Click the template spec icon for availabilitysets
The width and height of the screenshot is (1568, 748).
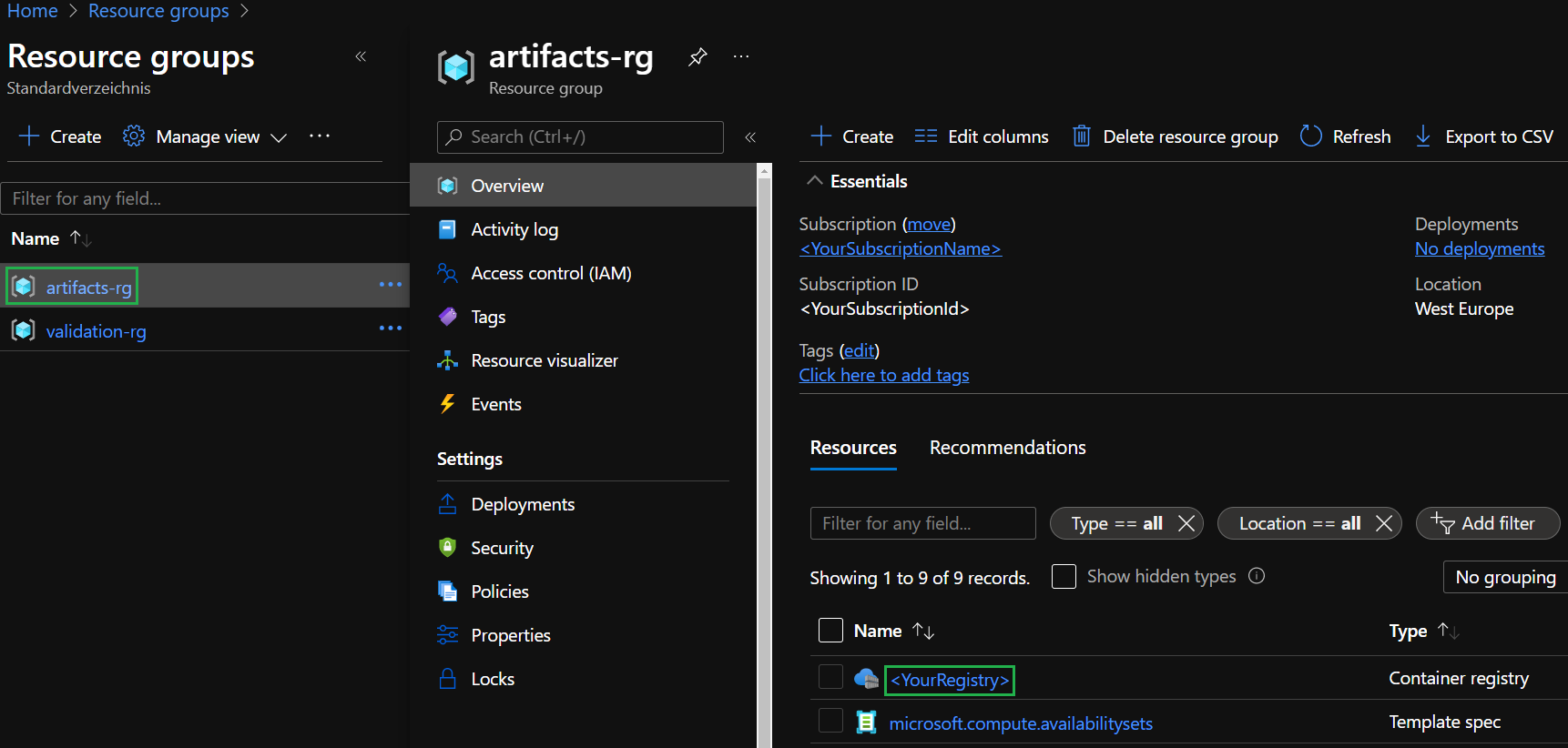click(x=866, y=723)
